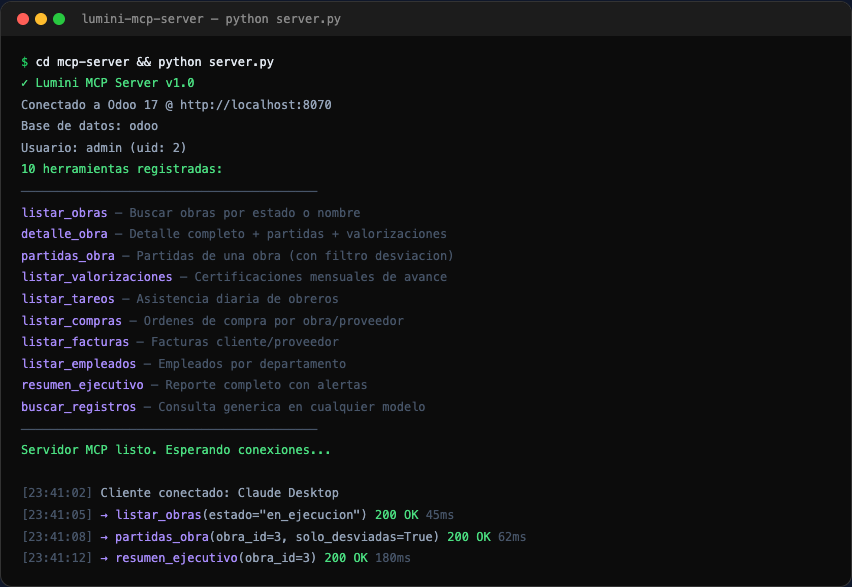852x587 pixels.
Task: Click '200 OK' beside the 180ms time
Action: point(346,558)
